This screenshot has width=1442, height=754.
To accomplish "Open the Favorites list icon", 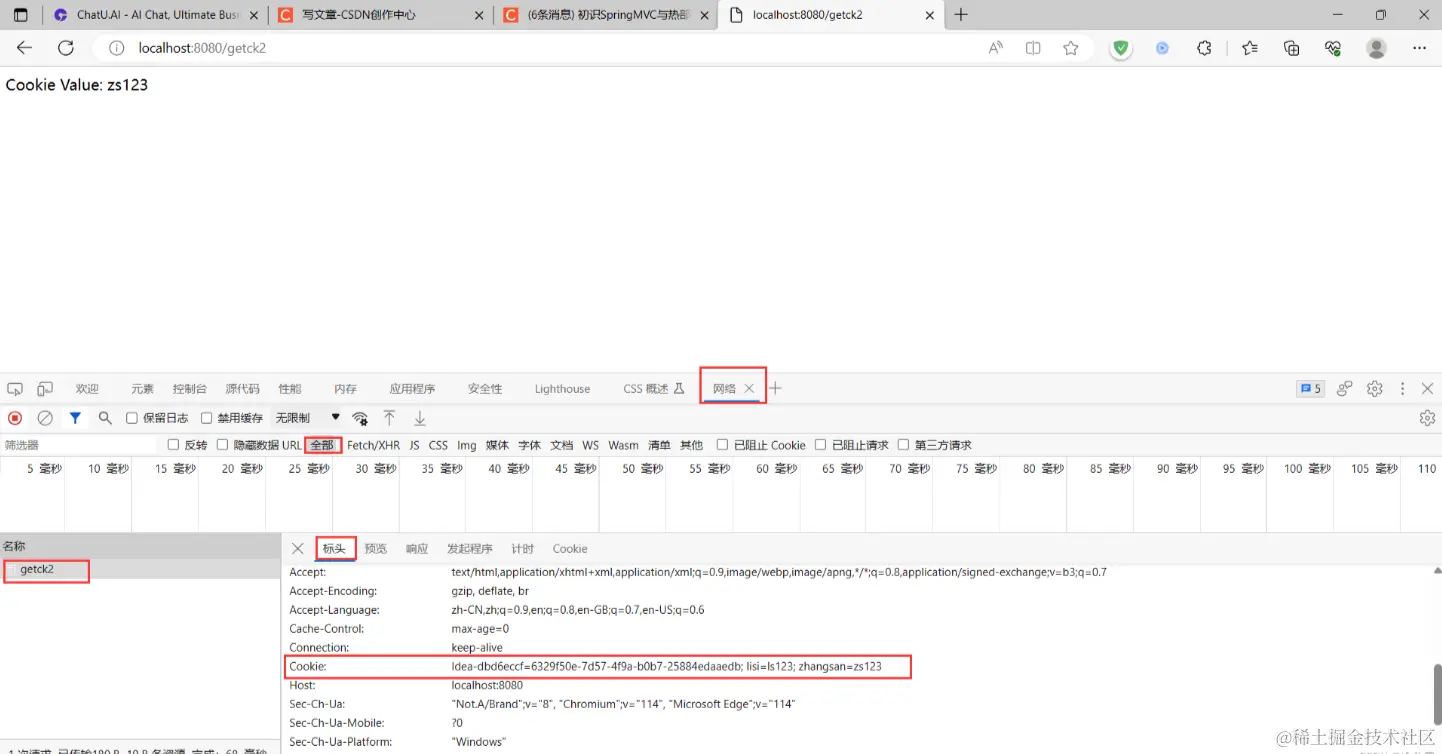I will pyautogui.click(x=1250, y=48).
